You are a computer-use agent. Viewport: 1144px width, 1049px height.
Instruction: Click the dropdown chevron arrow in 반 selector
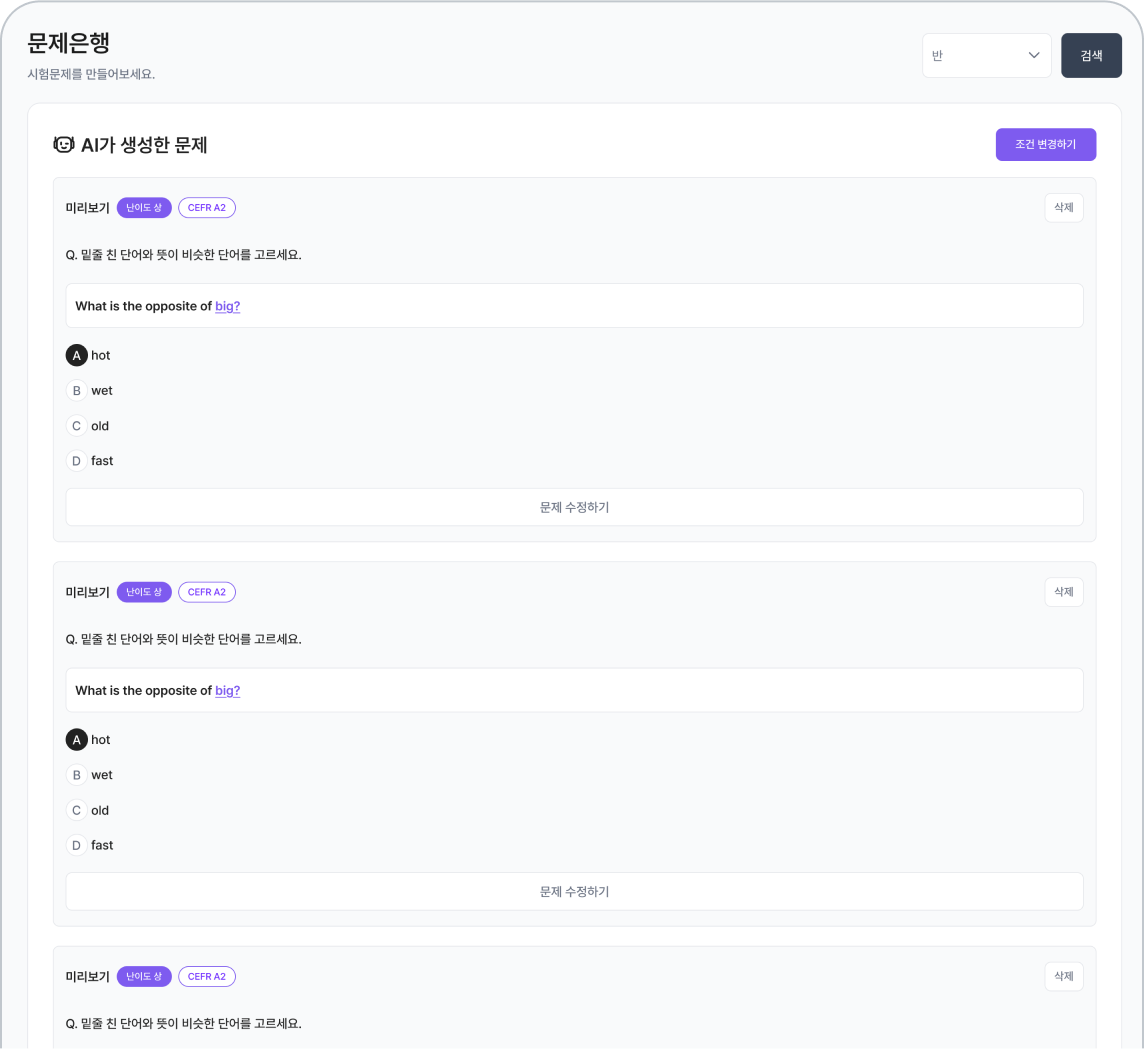(1034, 56)
